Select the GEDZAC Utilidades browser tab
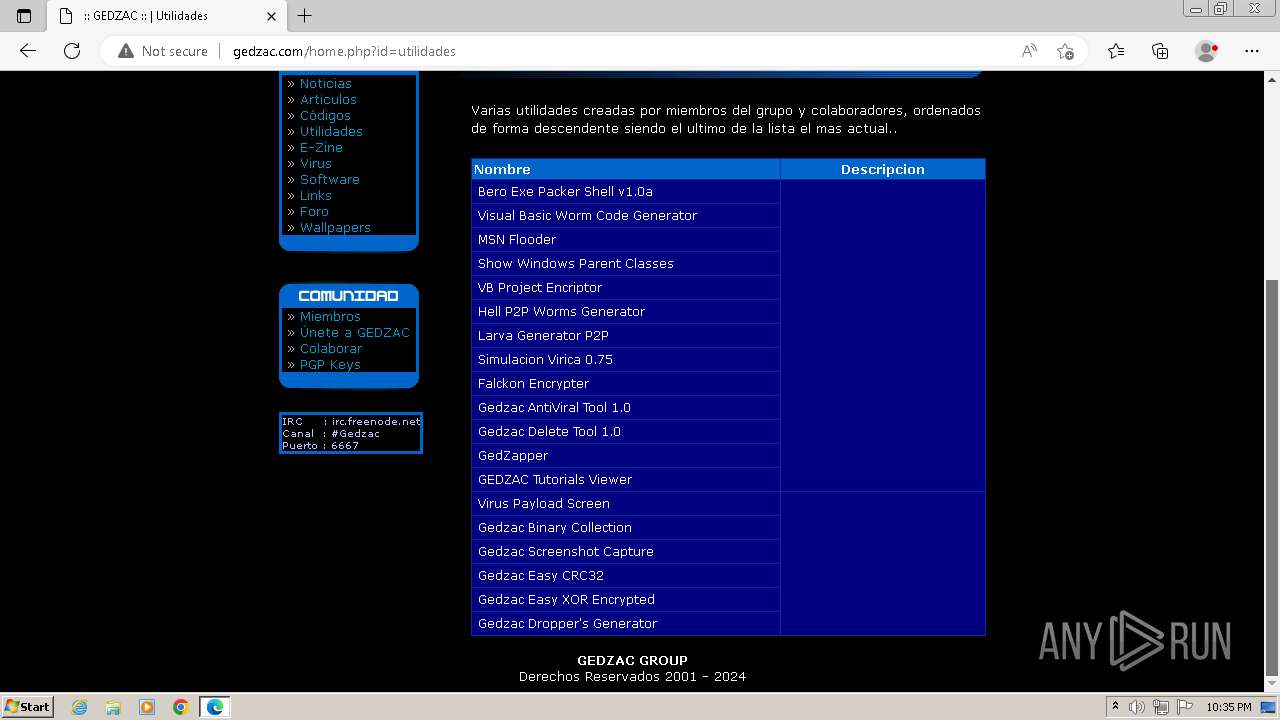 (x=165, y=16)
